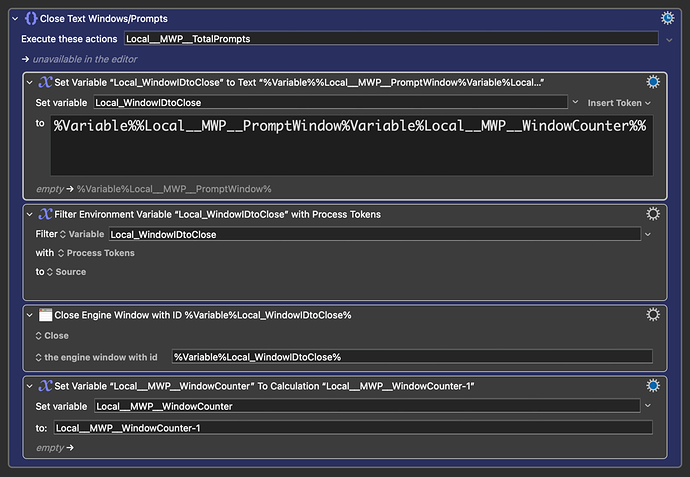Open gear menu of Close Engine Window action
The width and height of the screenshot is (690, 477).
[653, 315]
